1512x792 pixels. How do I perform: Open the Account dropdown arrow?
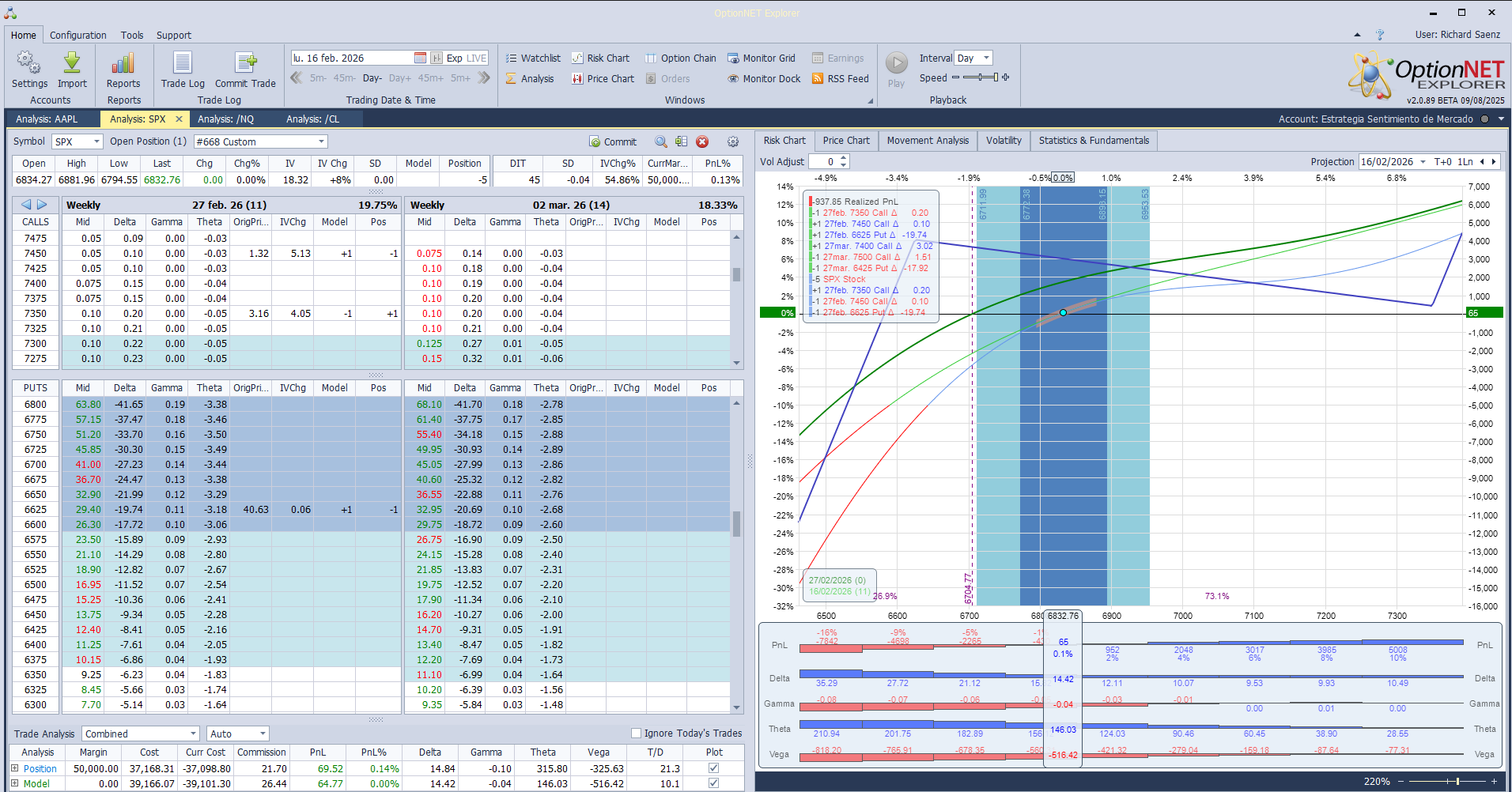[1501, 119]
